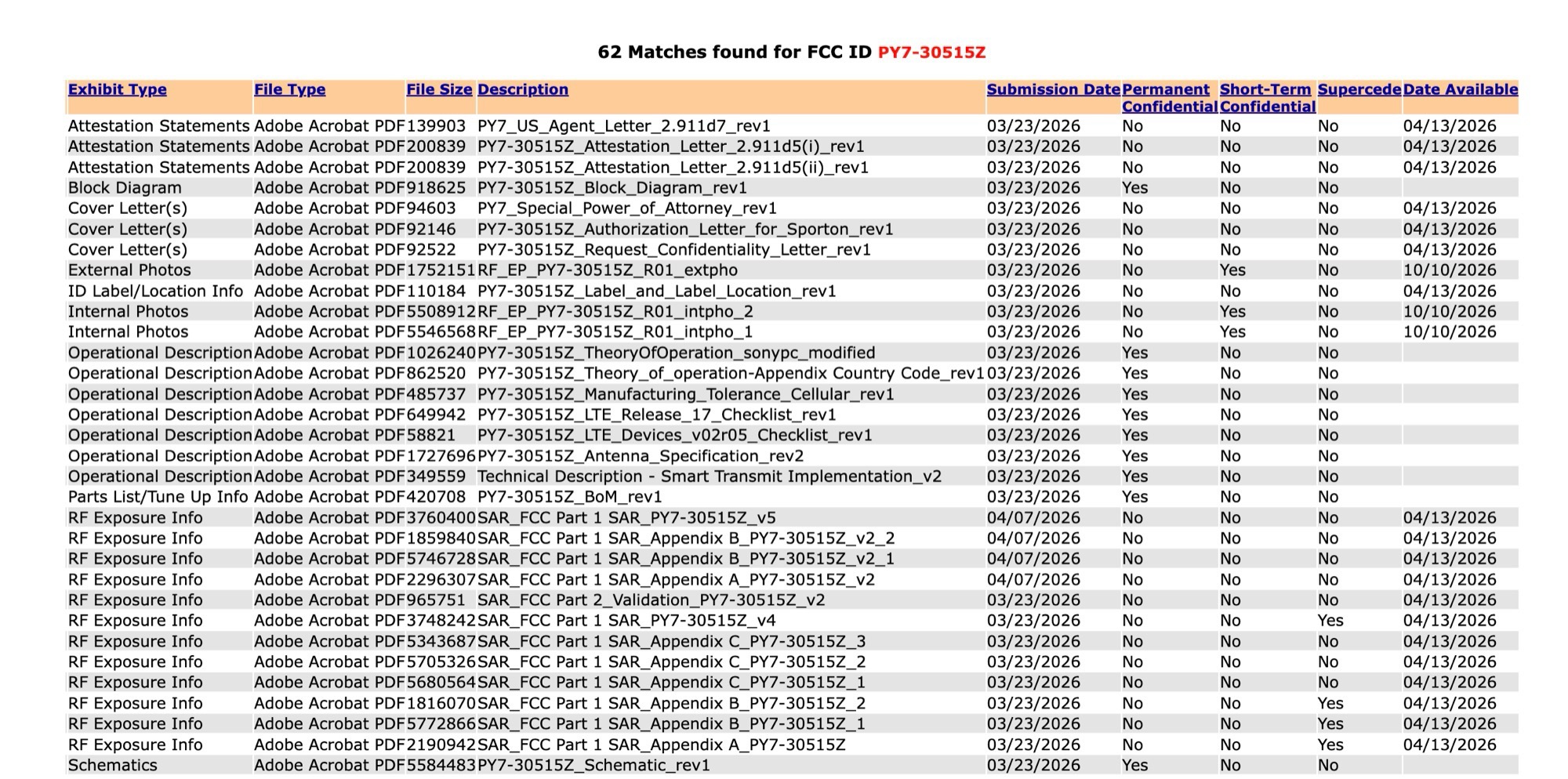
Task: Select TheoryOfOperation_sonypc_modified description
Action: pos(677,353)
